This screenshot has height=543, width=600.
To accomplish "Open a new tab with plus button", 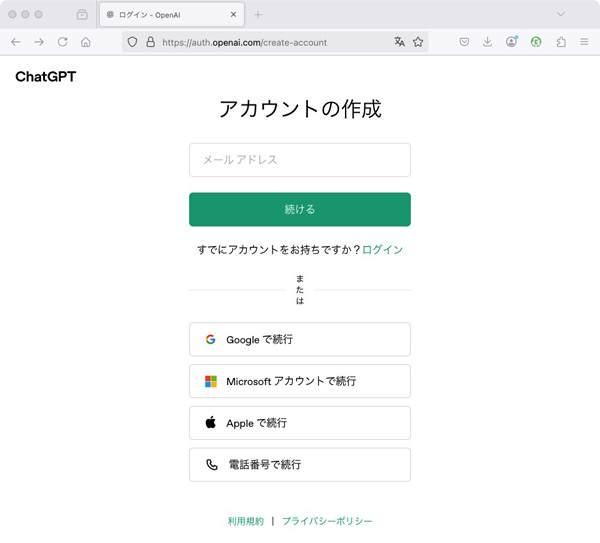I will pos(257,15).
